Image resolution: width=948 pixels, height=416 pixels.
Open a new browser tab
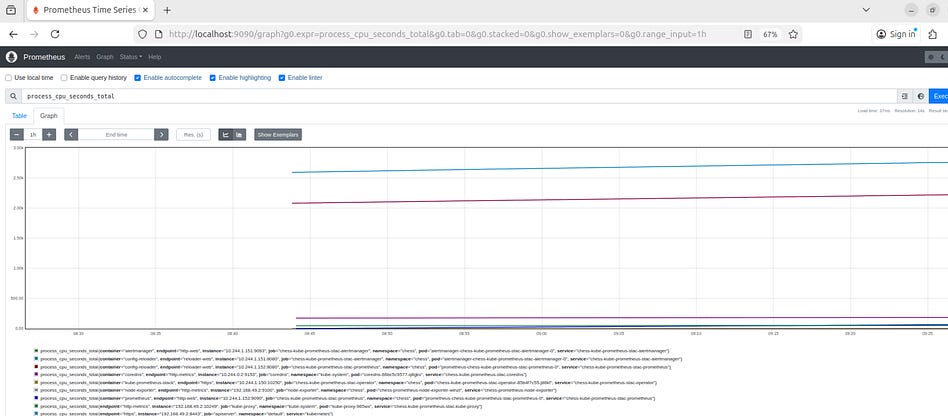(x=167, y=10)
